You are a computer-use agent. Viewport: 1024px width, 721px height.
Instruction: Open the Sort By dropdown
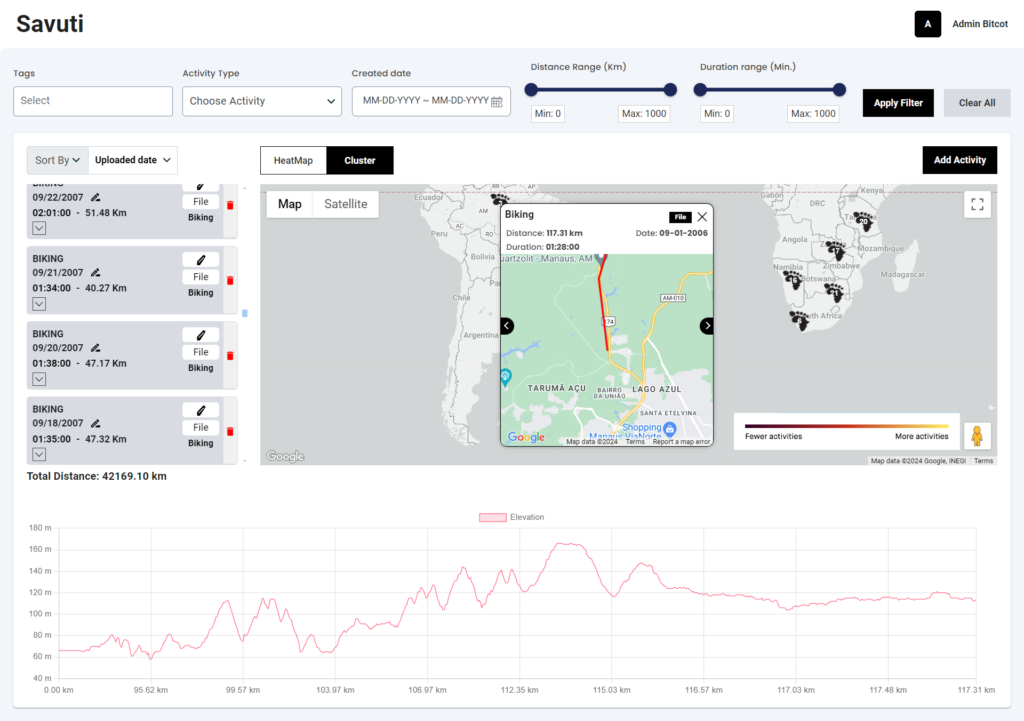57,160
